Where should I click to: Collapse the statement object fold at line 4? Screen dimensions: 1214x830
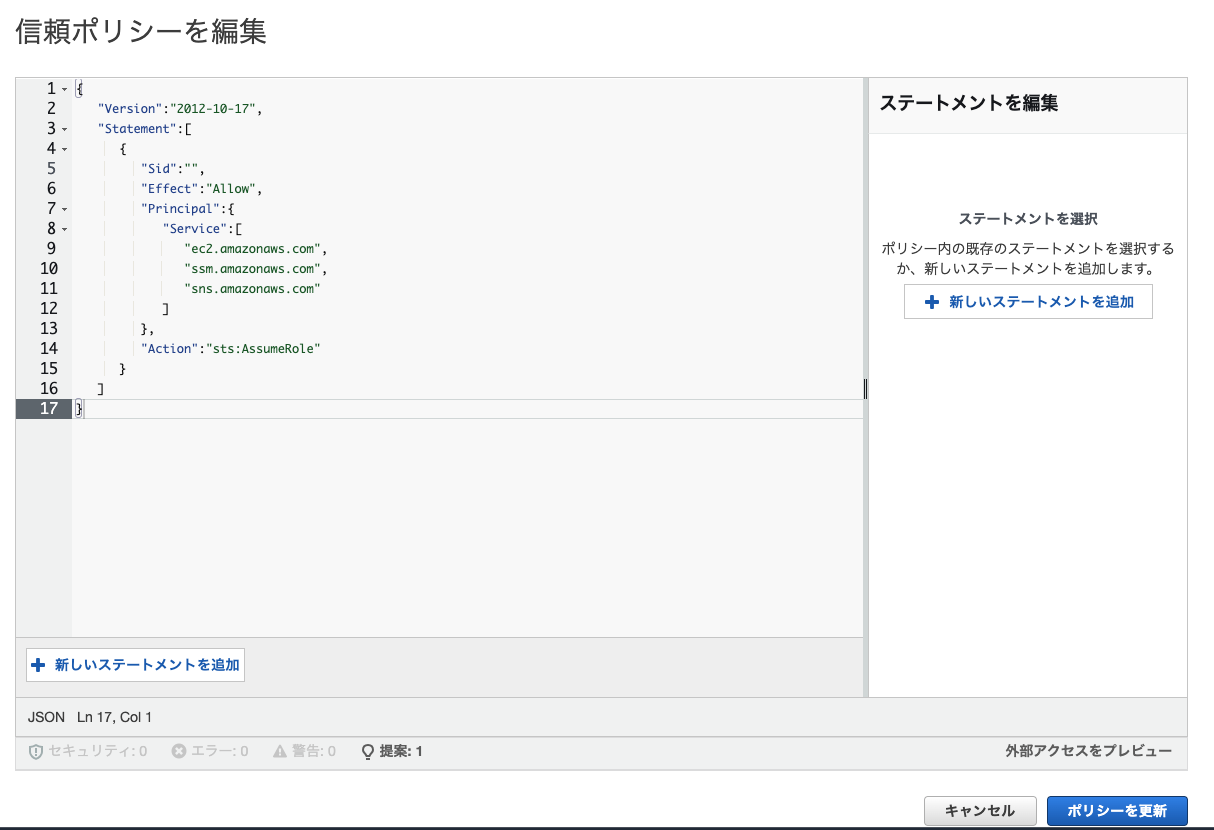click(x=66, y=148)
